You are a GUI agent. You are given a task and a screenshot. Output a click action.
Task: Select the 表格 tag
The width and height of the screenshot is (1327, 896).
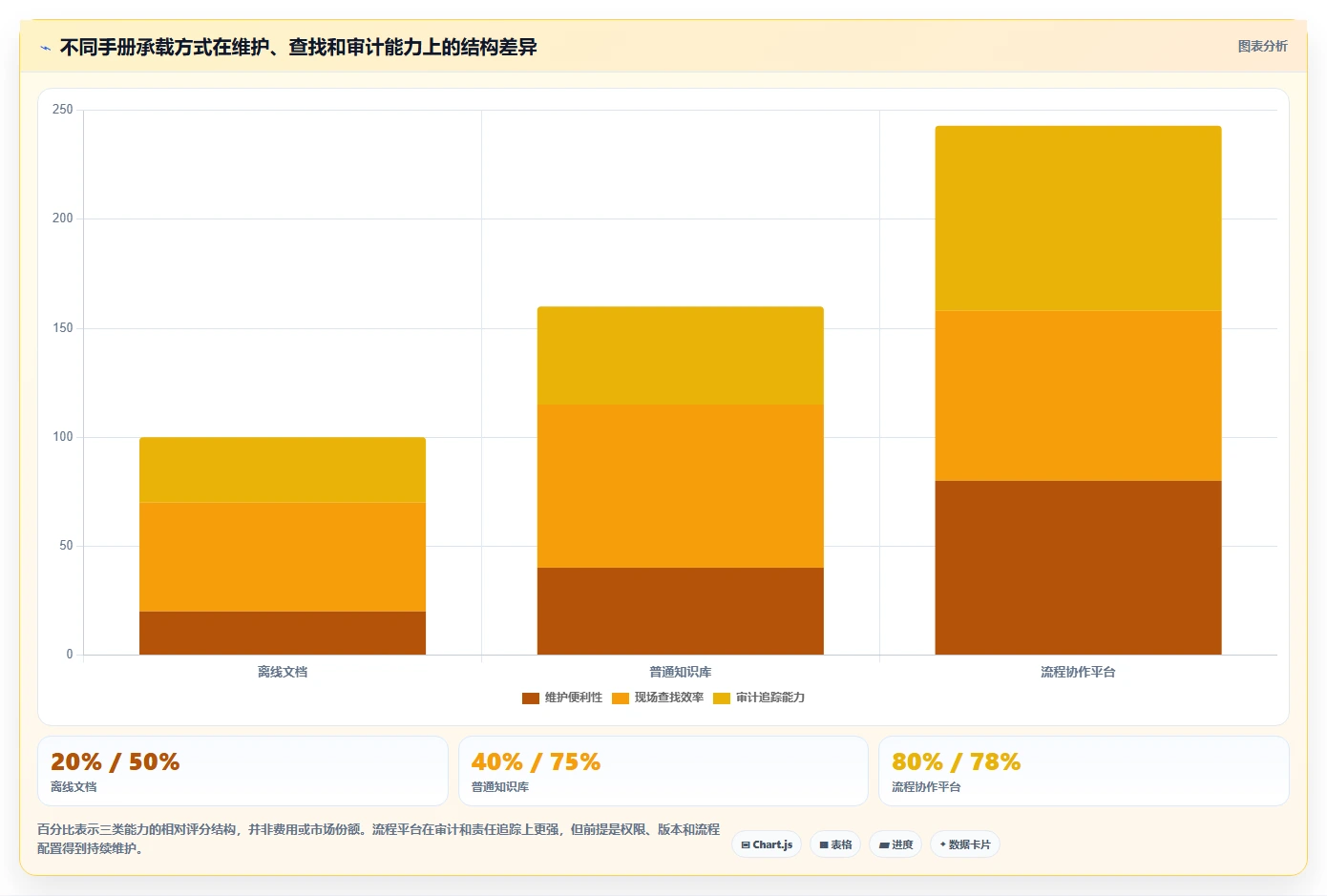tap(835, 844)
